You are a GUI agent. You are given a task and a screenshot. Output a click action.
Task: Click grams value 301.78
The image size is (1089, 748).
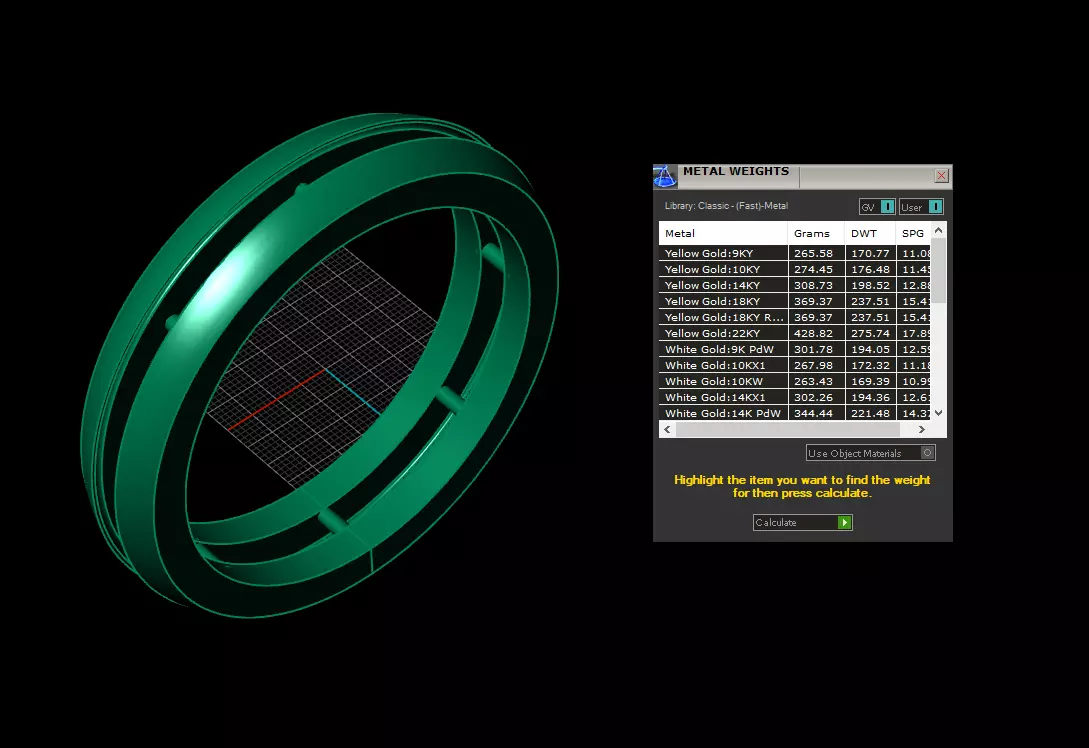point(813,349)
